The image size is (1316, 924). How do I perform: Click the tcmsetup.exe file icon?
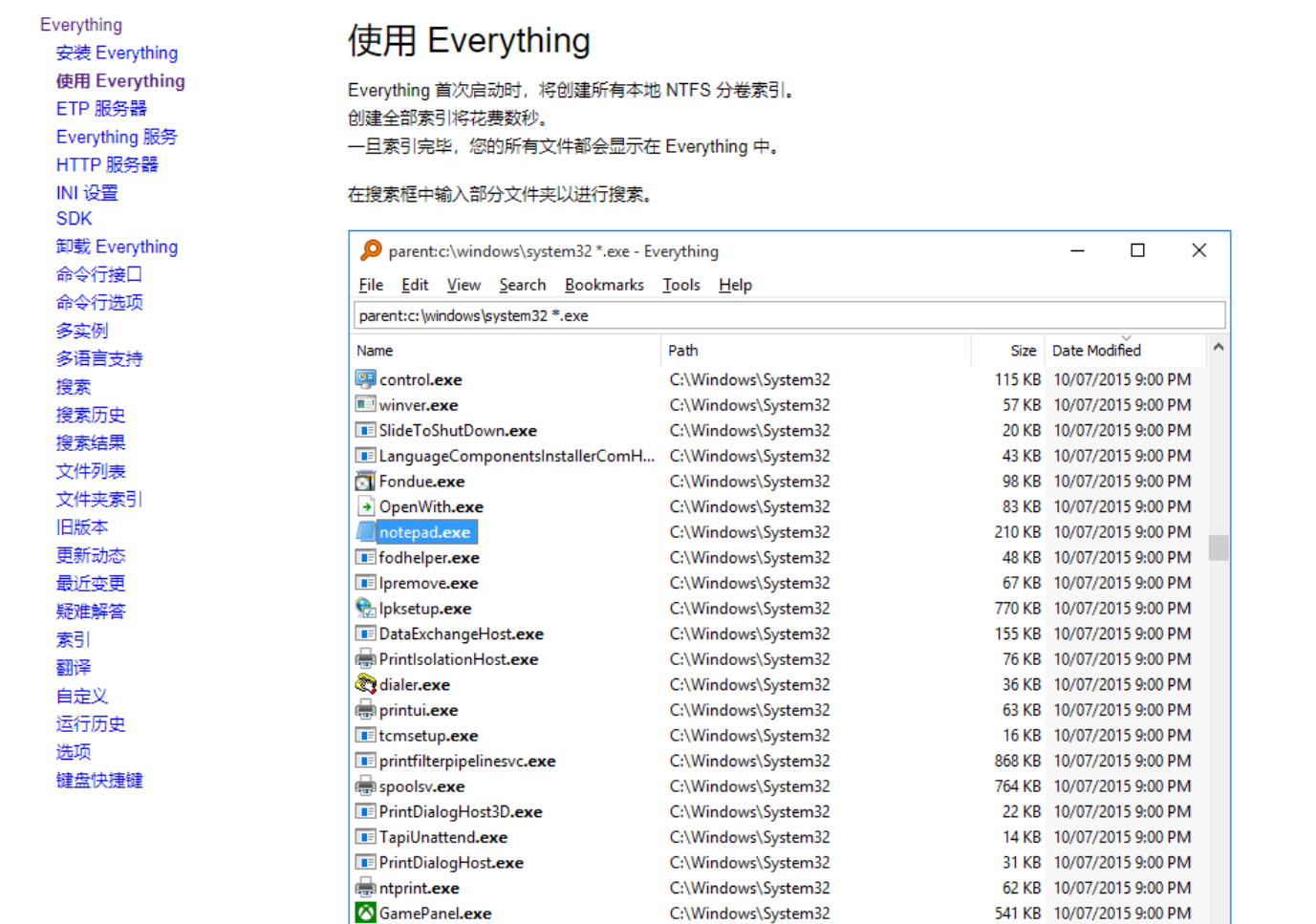pyautogui.click(x=366, y=735)
